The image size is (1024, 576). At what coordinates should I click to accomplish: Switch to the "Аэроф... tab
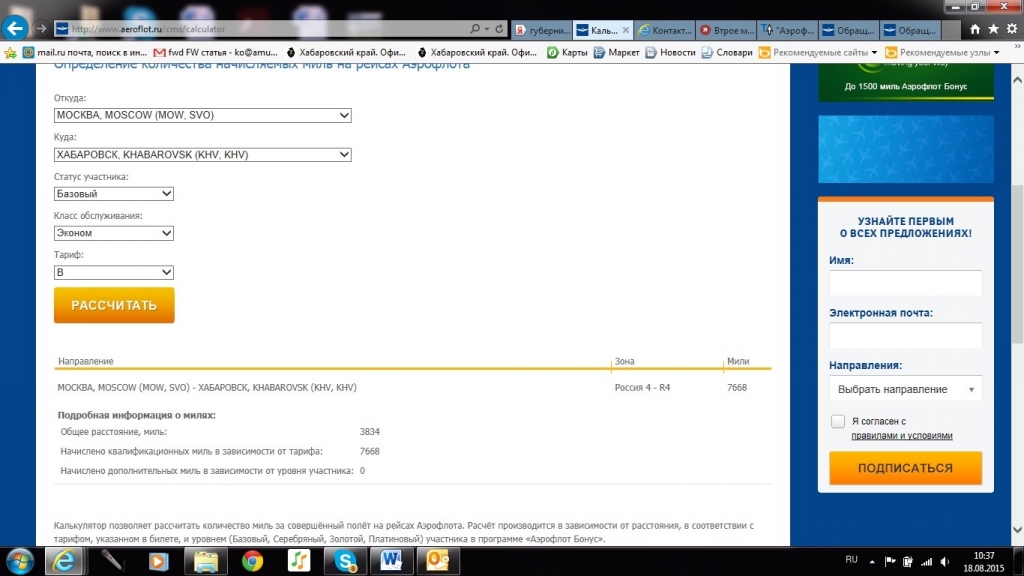[x=788, y=30]
